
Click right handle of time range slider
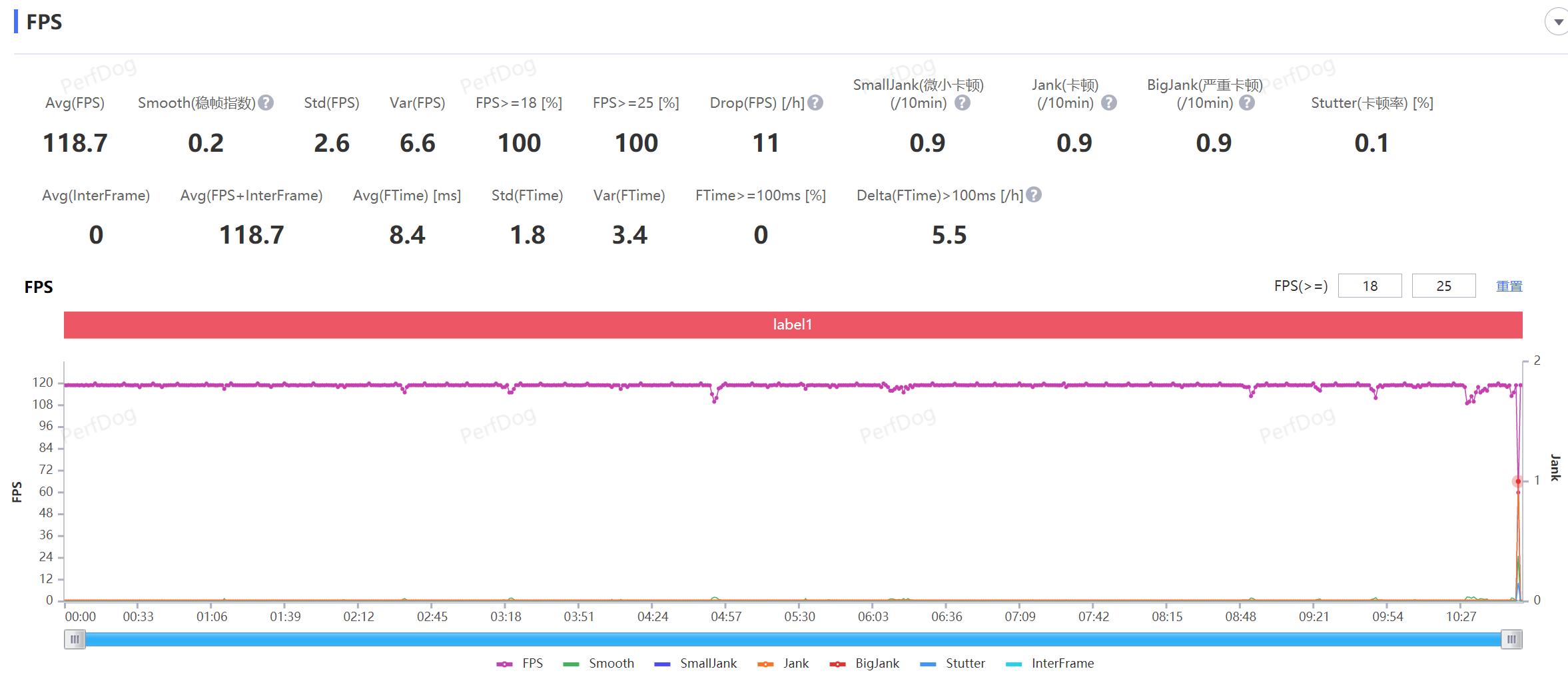[1511, 640]
